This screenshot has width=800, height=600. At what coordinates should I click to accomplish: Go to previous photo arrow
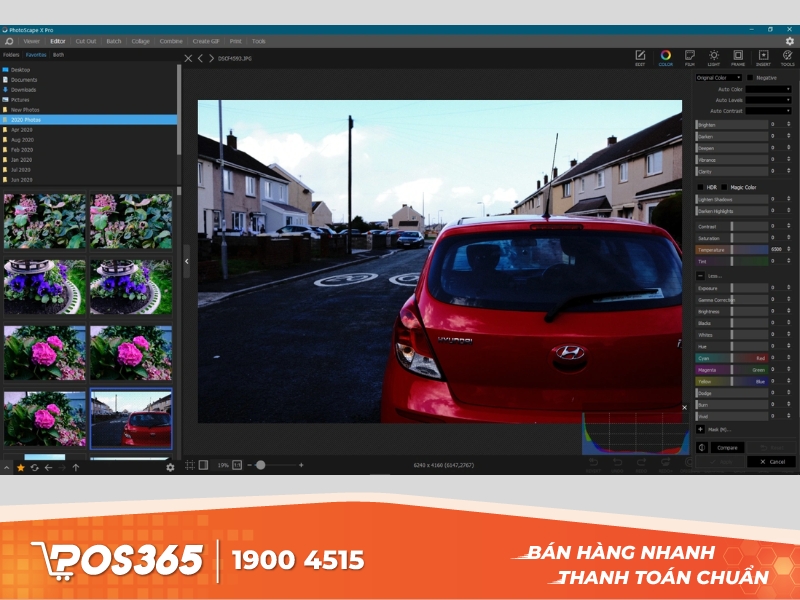[x=201, y=59]
